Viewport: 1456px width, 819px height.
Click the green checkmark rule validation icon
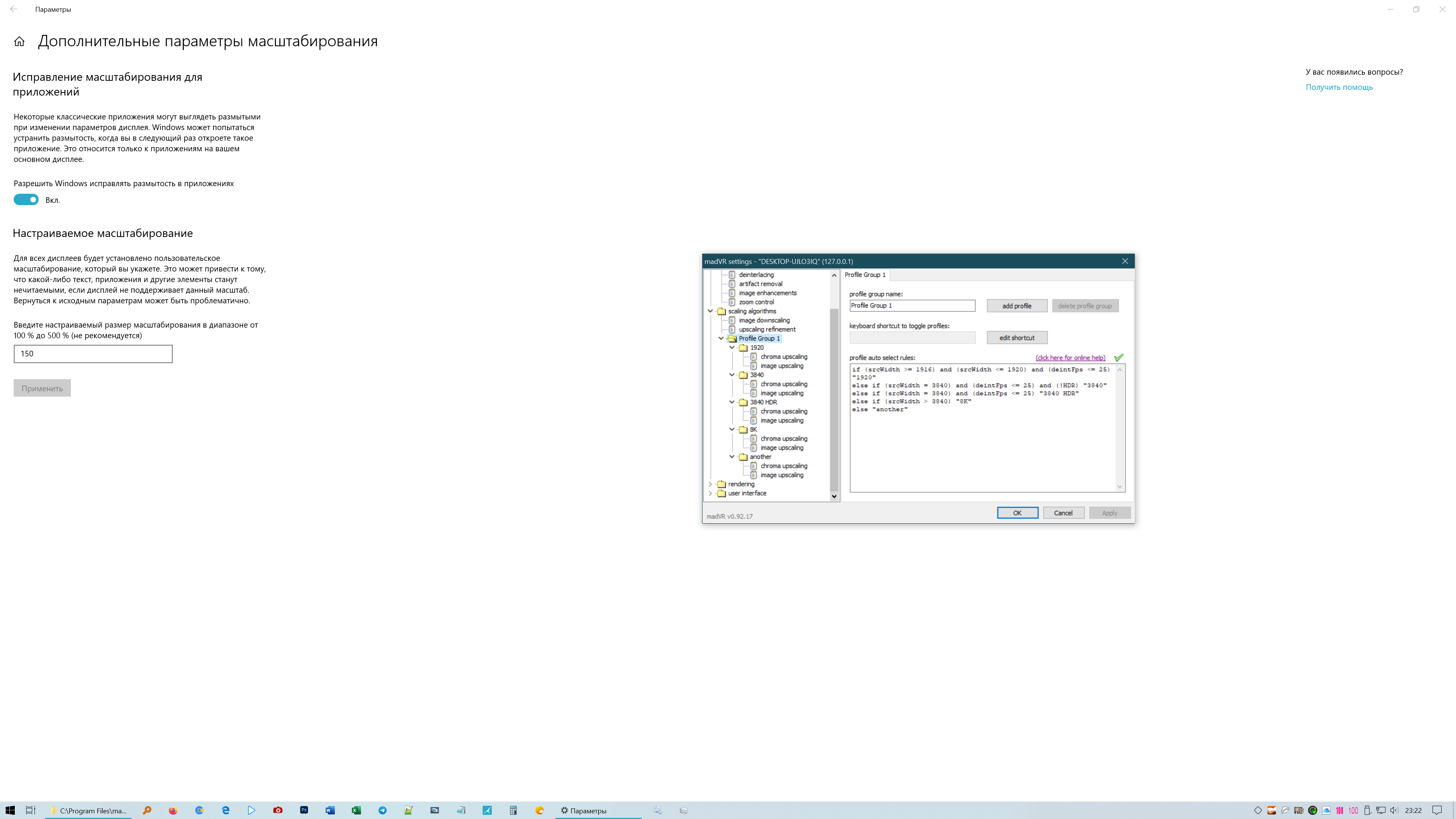1118,357
